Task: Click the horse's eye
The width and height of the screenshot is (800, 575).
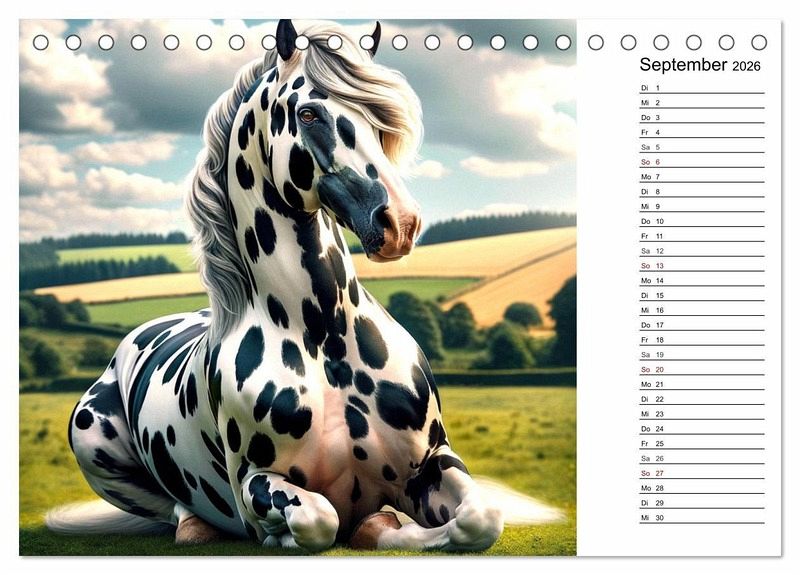Action: (x=308, y=116)
